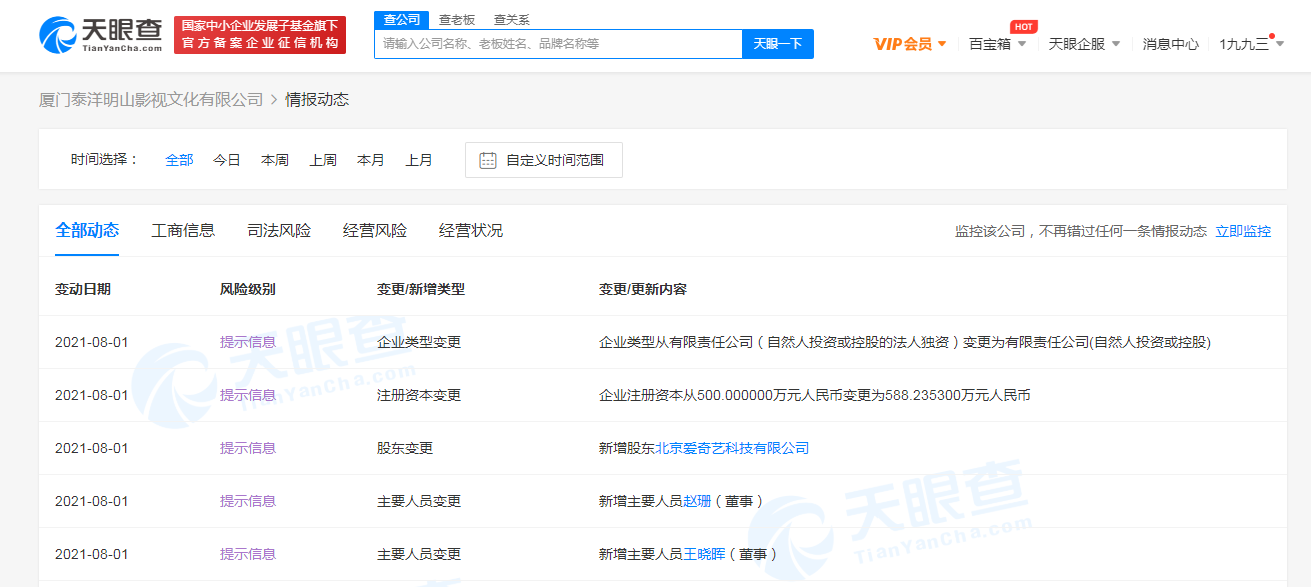1311x587 pixels.
Task: Click the 天眼一下 search button
Action: coord(777,44)
